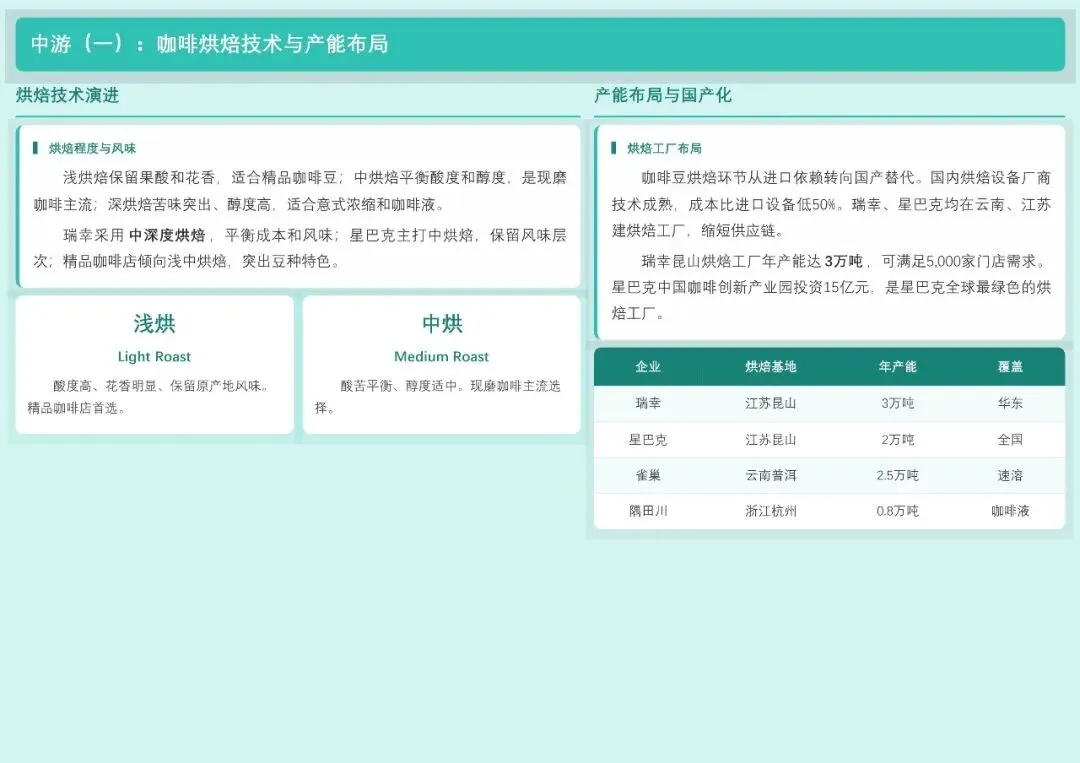
Task: Click the paragraph starting '浅烘焙保留果酸和花香'
Action: click(x=300, y=191)
